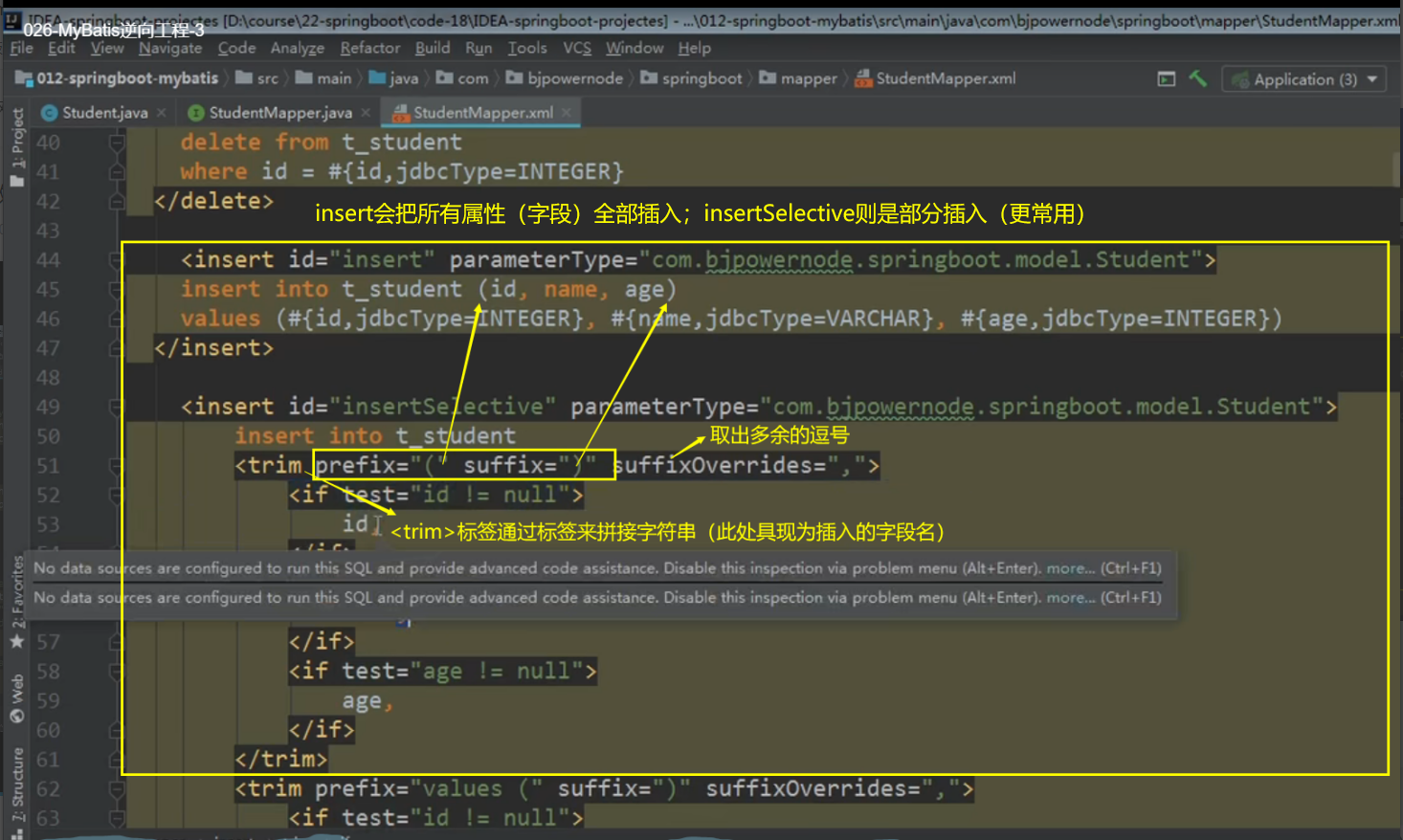Click on the closing </insert> tag line 47
This screenshot has width=1403, height=840.
(x=213, y=347)
